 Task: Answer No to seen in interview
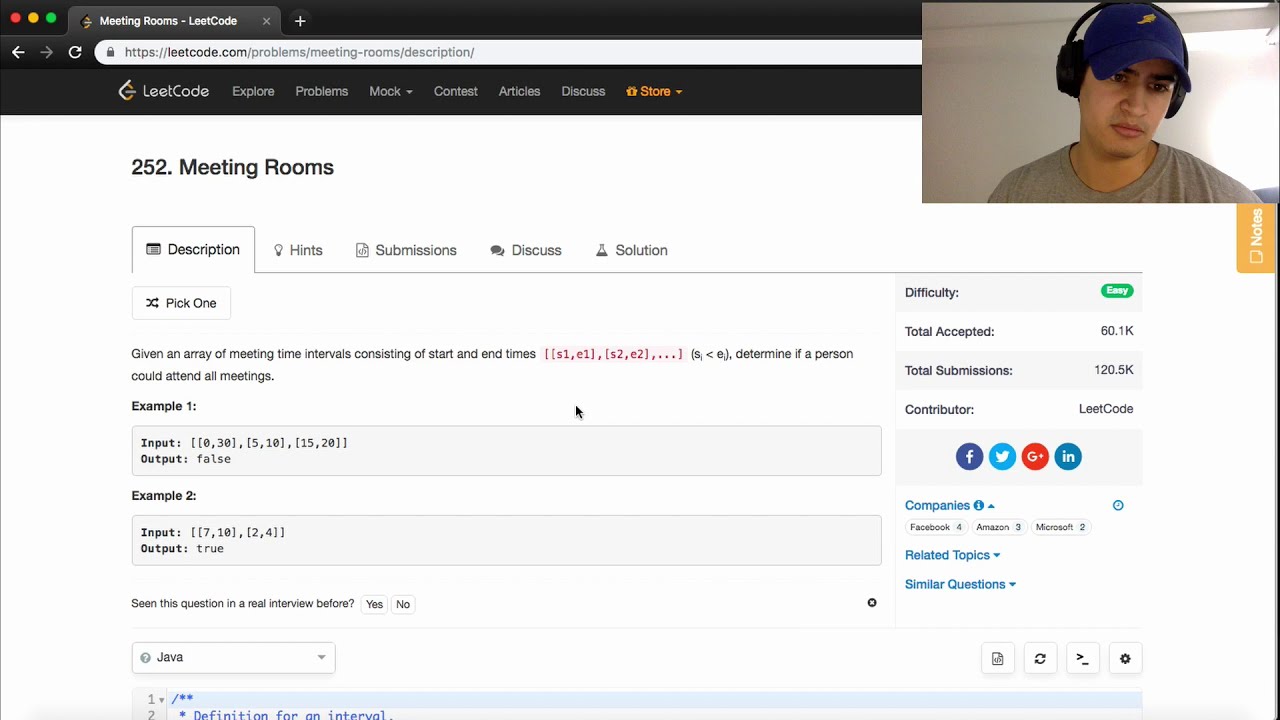coord(403,604)
